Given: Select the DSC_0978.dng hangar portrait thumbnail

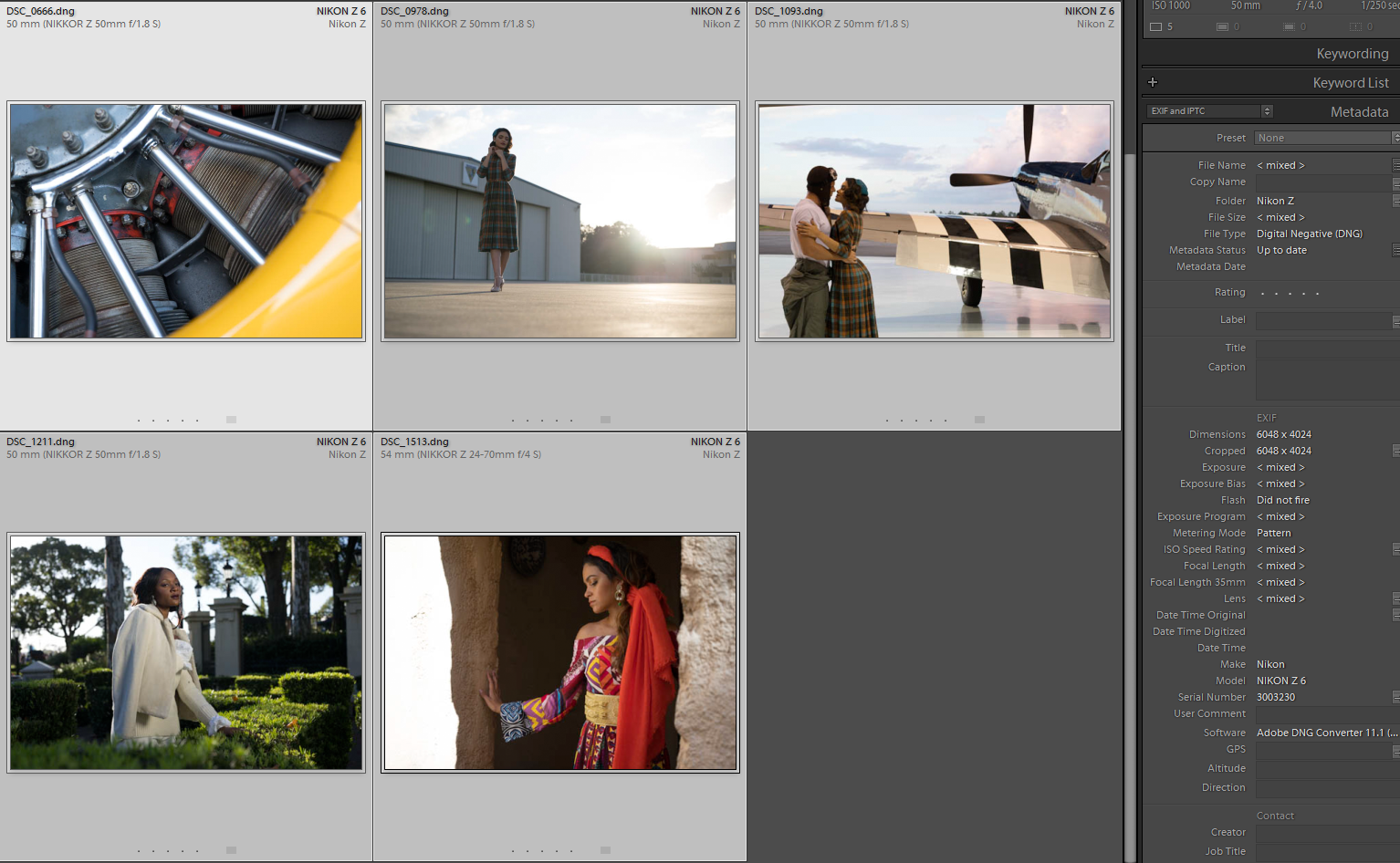Looking at the screenshot, I should pos(560,221).
